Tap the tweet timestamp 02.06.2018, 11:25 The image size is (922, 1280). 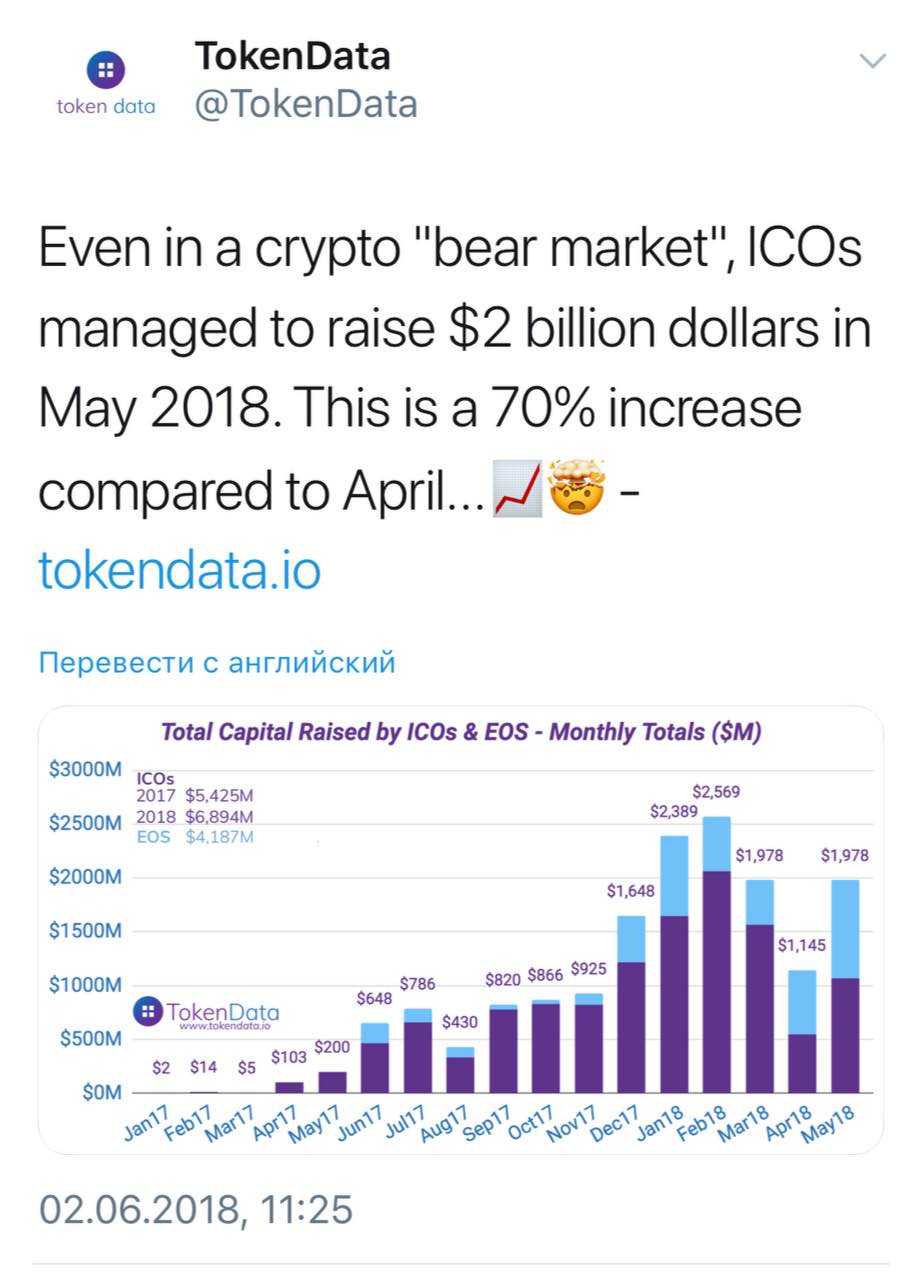196,1209
